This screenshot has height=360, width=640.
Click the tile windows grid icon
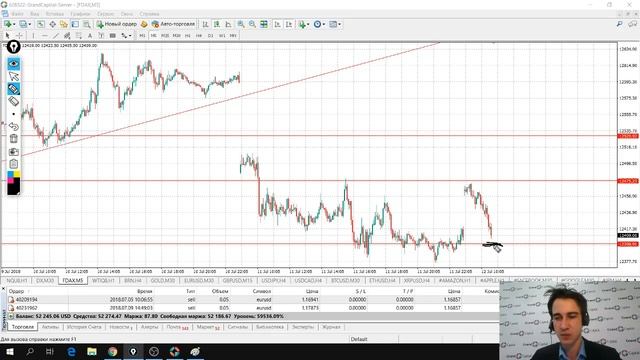coord(264,24)
